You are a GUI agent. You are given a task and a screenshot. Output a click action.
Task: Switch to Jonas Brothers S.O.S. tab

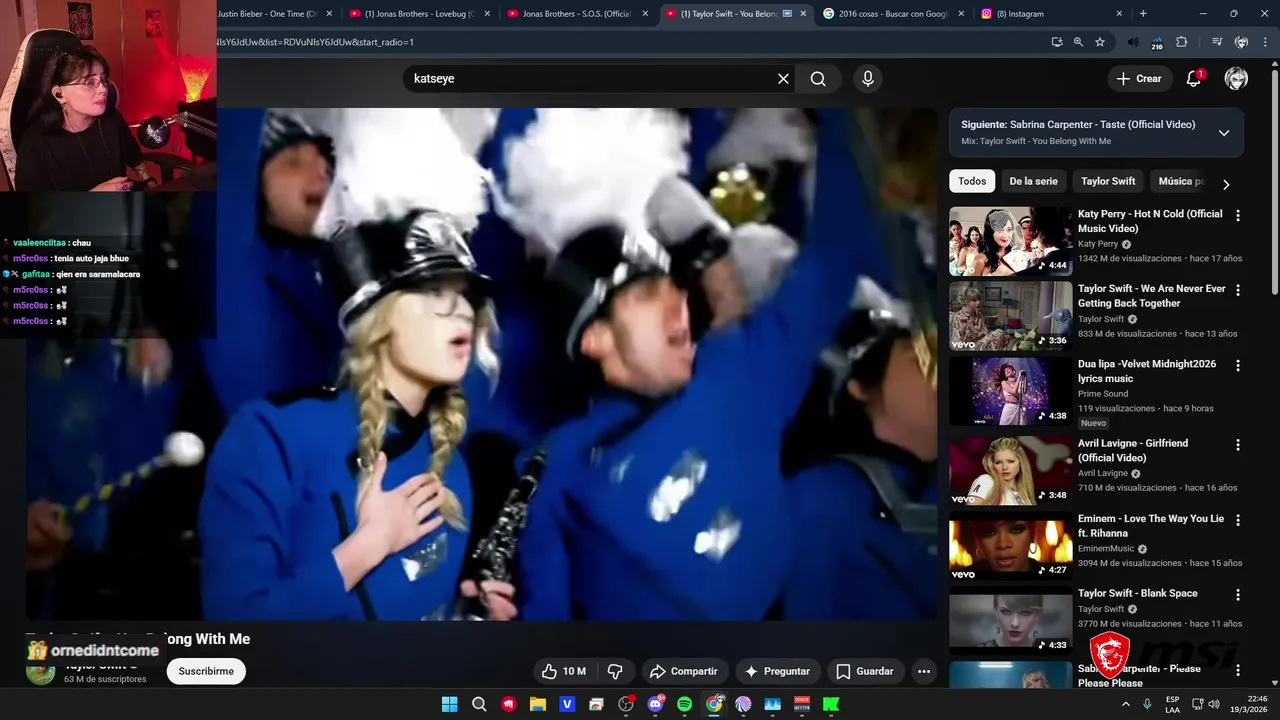click(x=576, y=14)
